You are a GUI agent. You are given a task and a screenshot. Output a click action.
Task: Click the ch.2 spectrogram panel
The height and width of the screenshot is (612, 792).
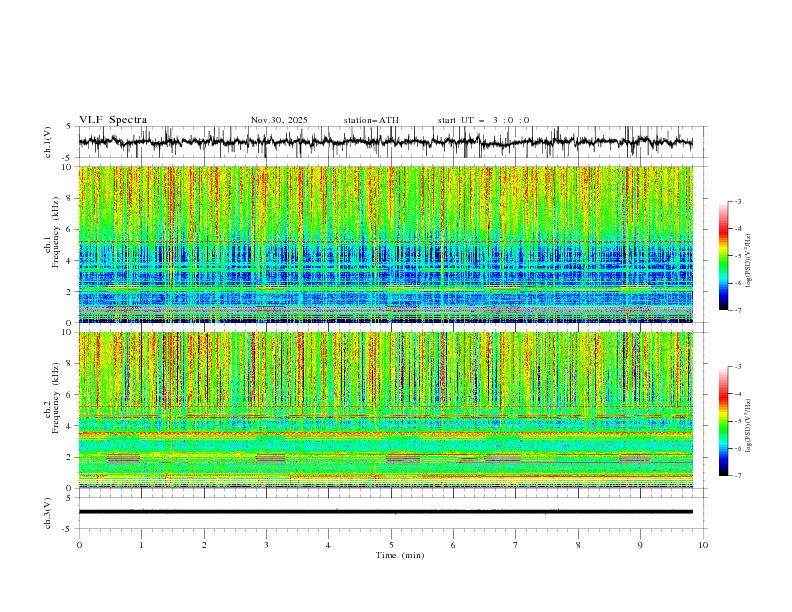coord(385,410)
